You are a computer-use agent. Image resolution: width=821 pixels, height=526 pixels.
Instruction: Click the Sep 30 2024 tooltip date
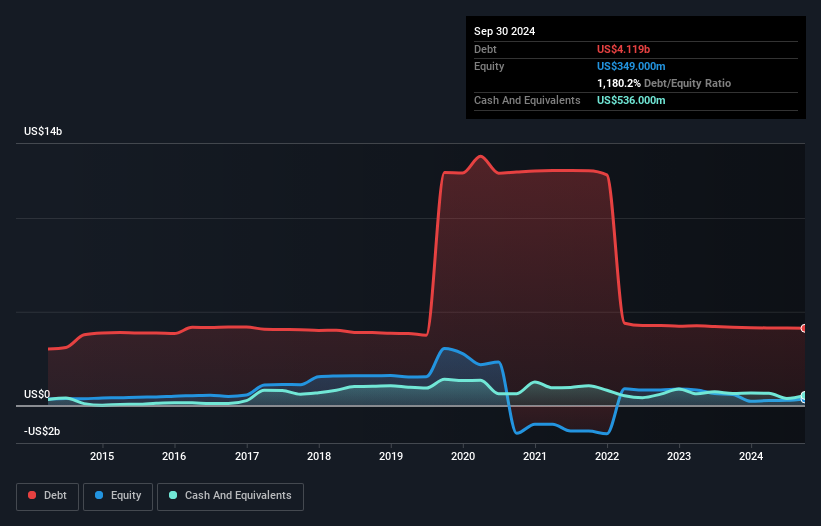point(504,31)
